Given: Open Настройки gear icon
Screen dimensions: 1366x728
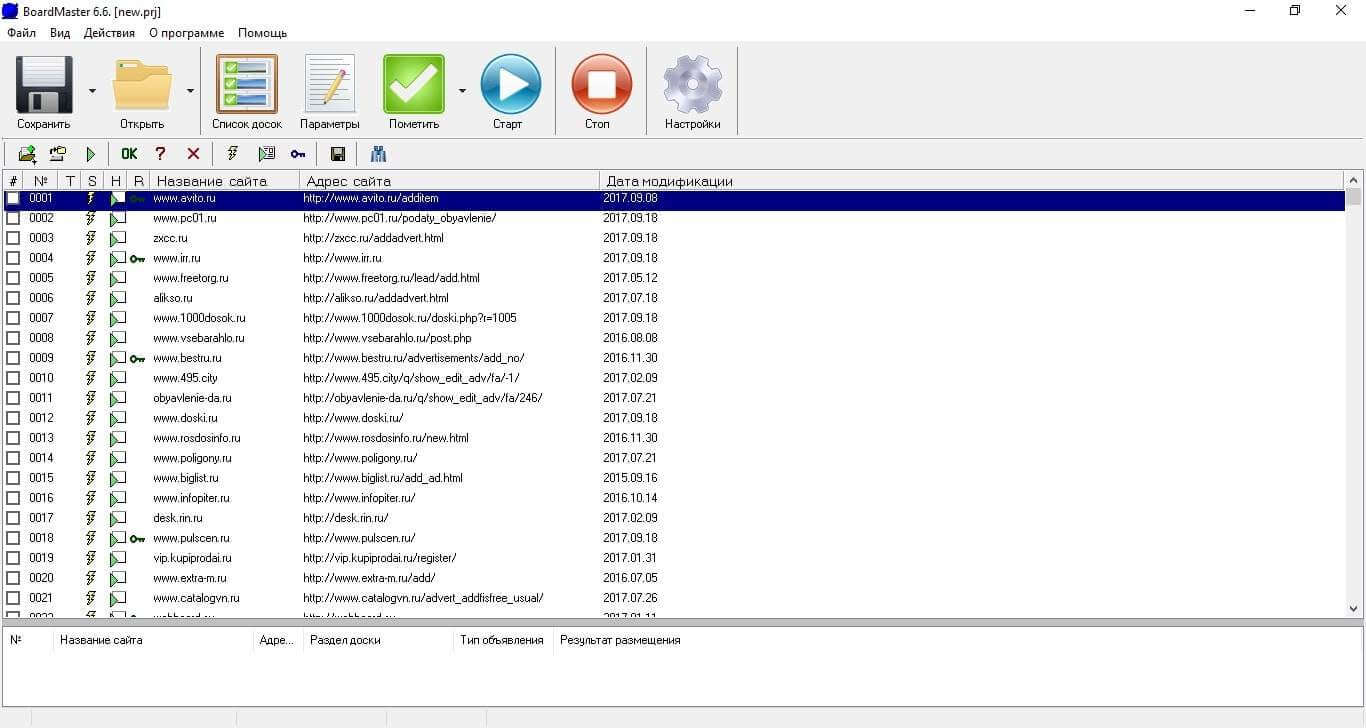Looking at the screenshot, I should click(x=693, y=84).
